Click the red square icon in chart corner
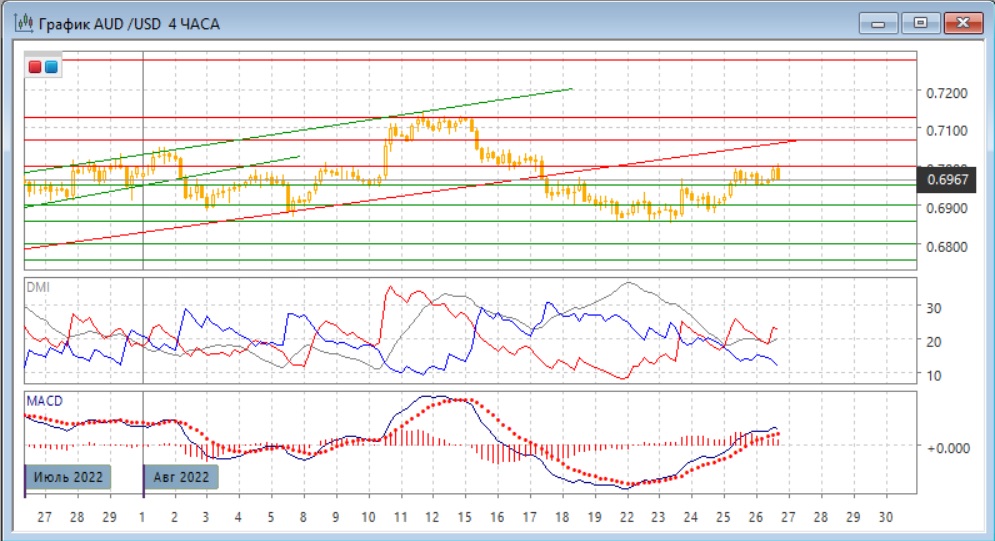The height and width of the screenshot is (541, 995). click(35, 67)
